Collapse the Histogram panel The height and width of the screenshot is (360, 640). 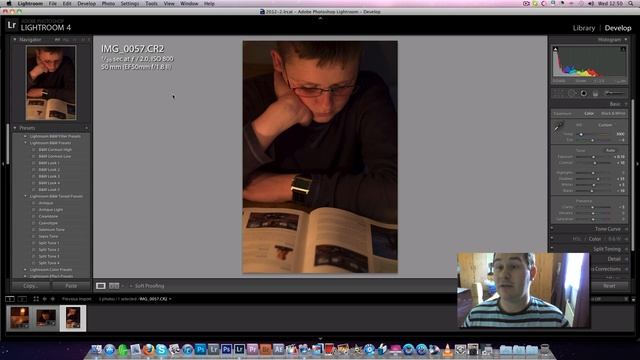[626, 40]
